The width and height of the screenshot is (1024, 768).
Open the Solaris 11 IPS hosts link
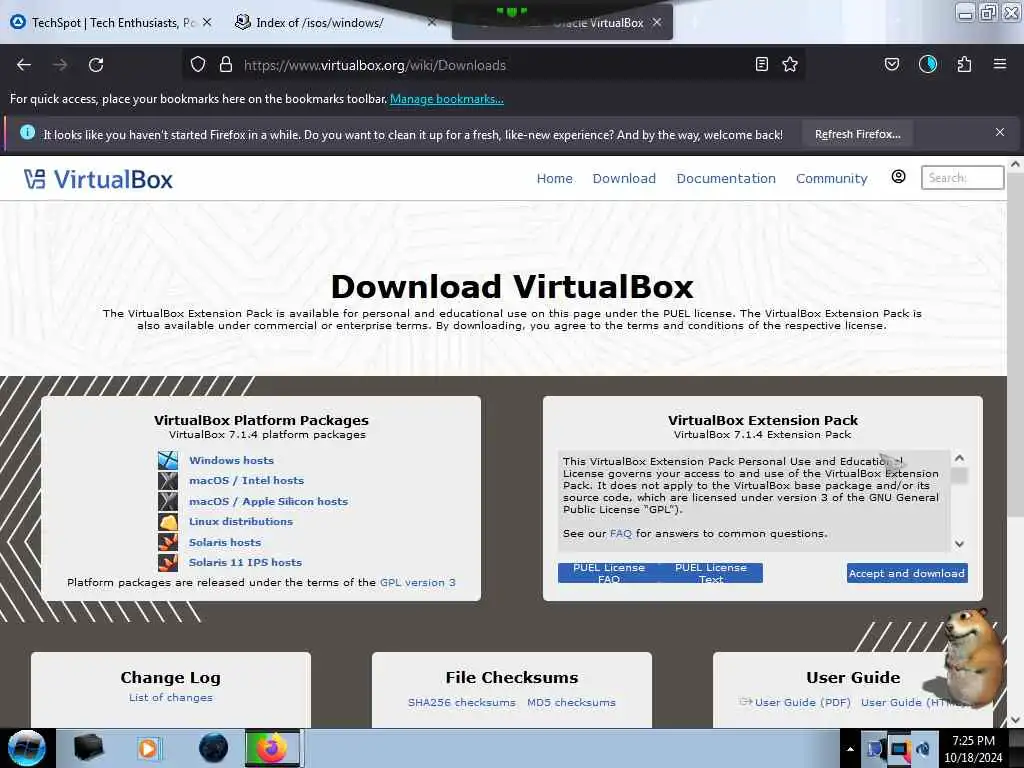pos(245,562)
